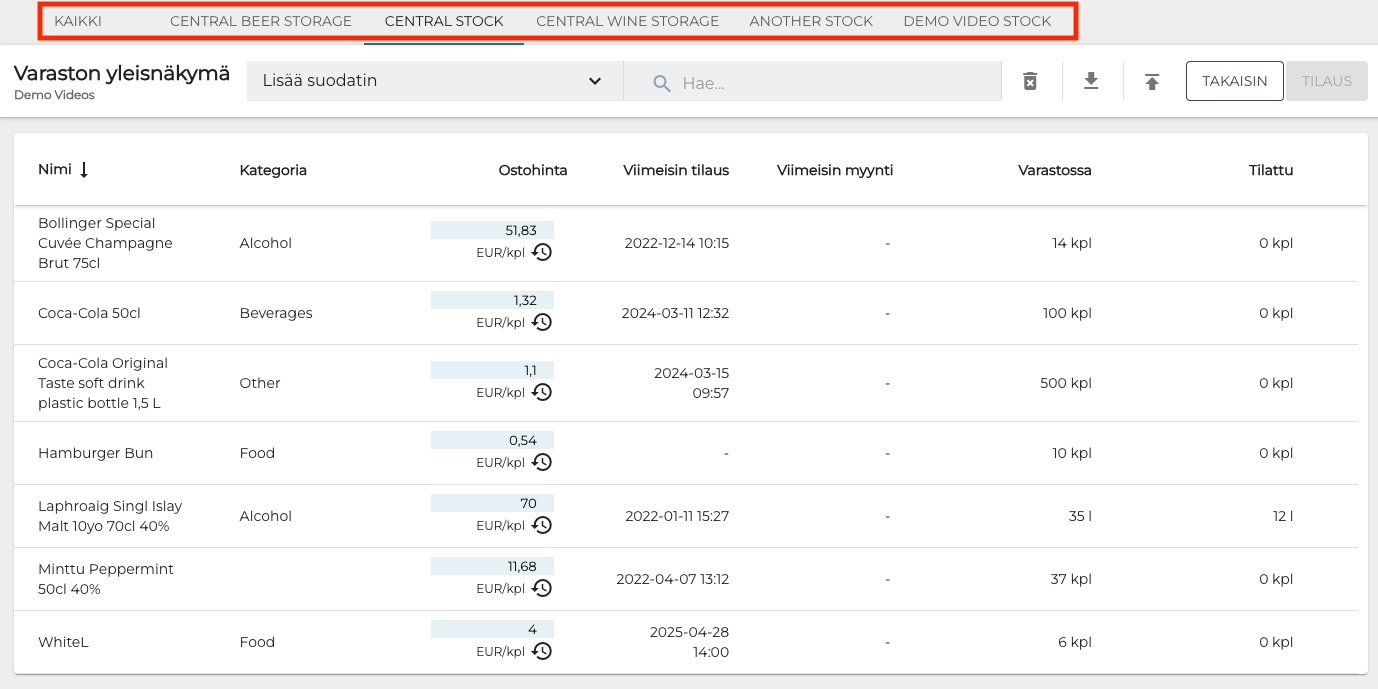
Task: View price history for Laphroaig Singl Islay
Action: [x=541, y=525]
